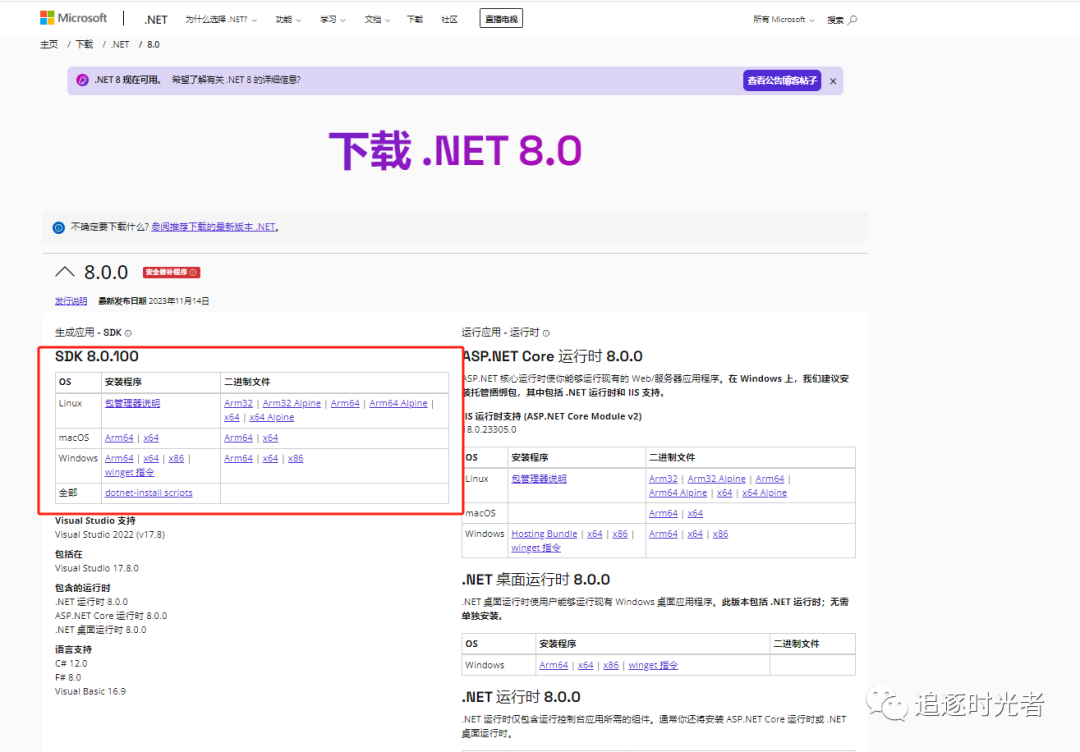The width and height of the screenshot is (1080, 752).
Task: Download SDK macOS Arm64 installer
Action: point(119,437)
